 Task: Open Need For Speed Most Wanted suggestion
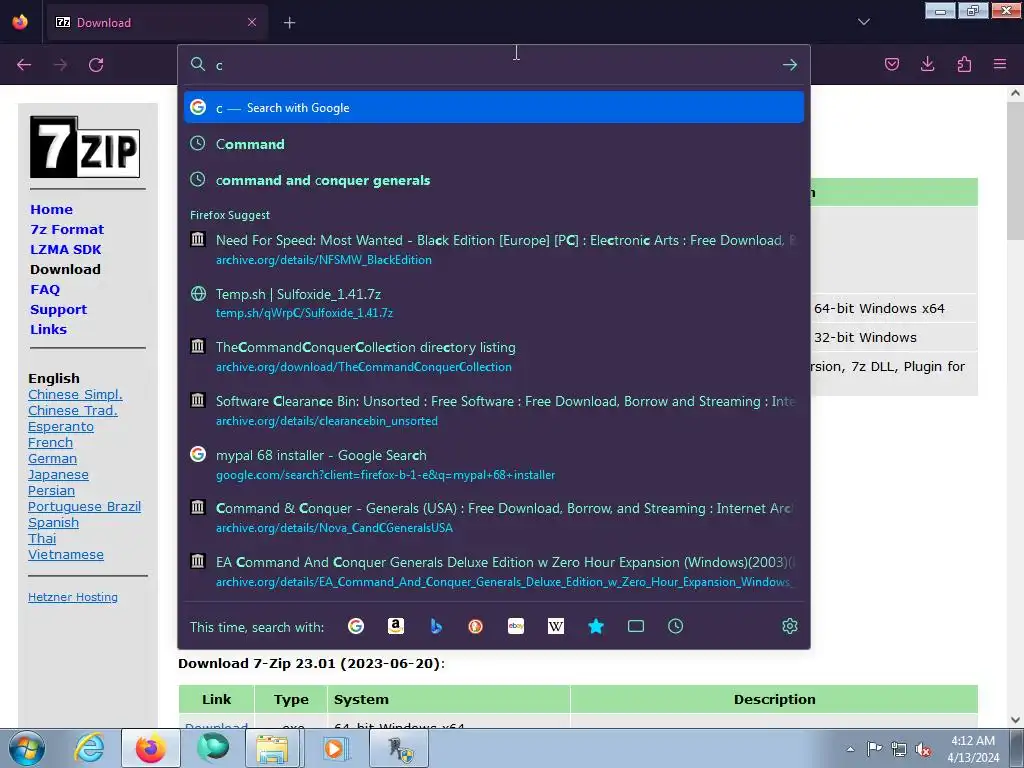[494, 249]
